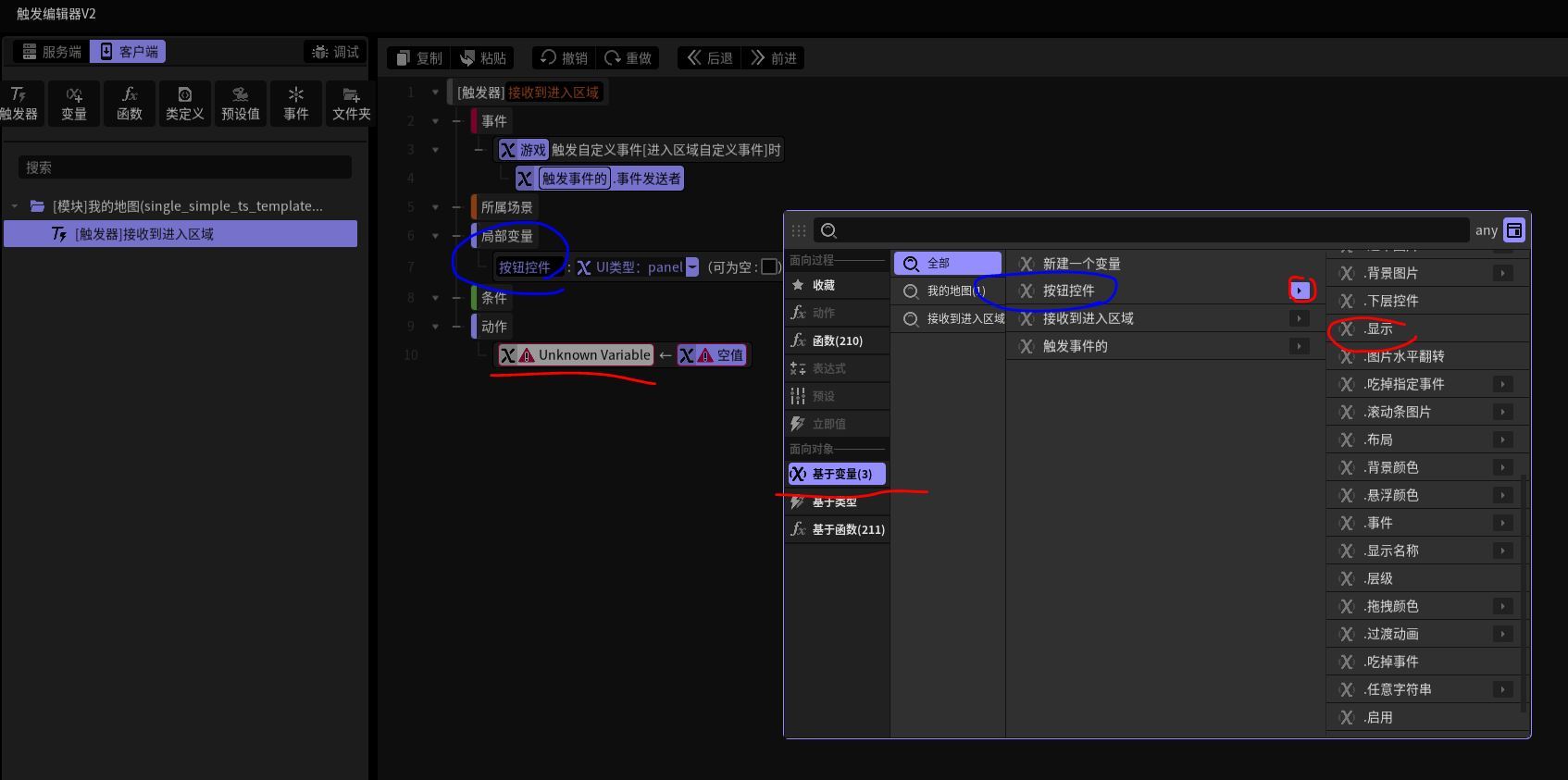Click the 调试 debug button
Viewport: 1568px width, 780px height.
click(335, 52)
